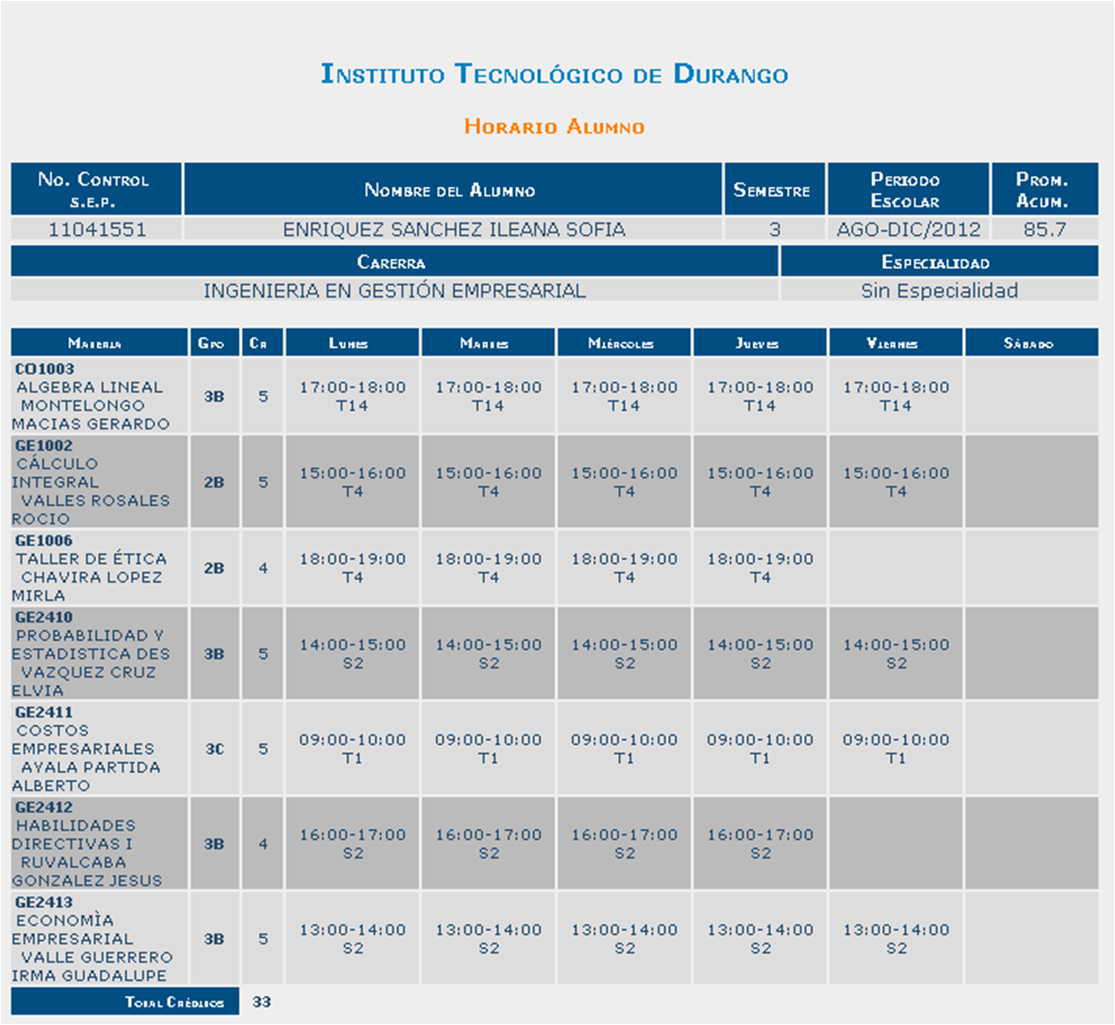This screenshot has width=1115, height=1025.
Task: Click teacher name RUVALCABA GONZALEZ JESUS
Action: click(x=87, y=871)
